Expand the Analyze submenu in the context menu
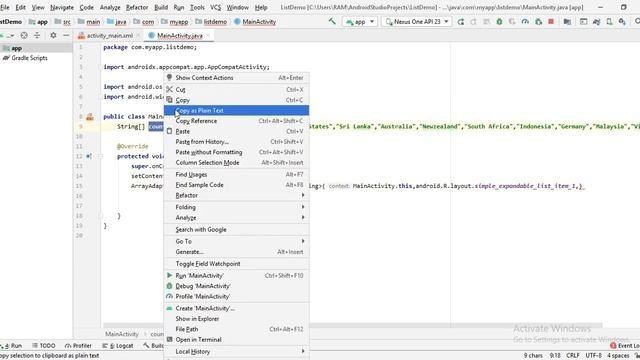The image size is (640, 360). (x=236, y=218)
